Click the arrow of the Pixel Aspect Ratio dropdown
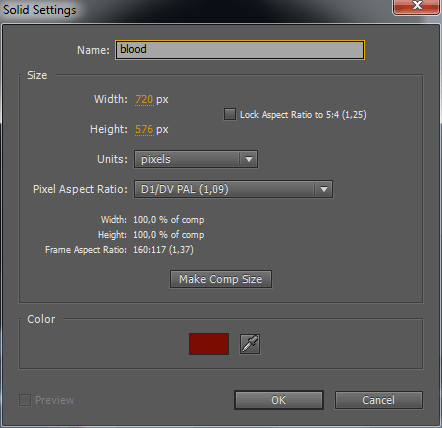Viewport: 442px width, 428px height. 324,189
